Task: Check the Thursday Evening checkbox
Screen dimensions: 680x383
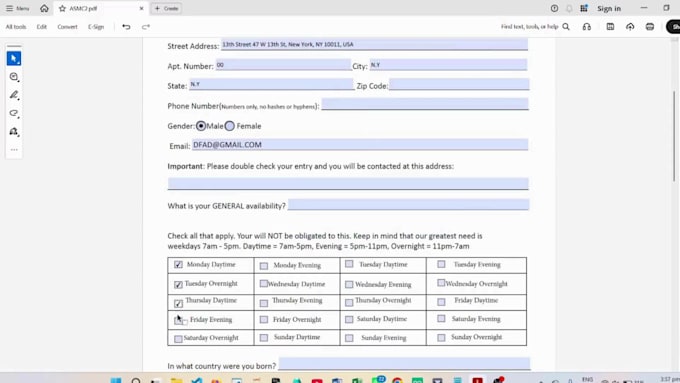Action: (264, 303)
